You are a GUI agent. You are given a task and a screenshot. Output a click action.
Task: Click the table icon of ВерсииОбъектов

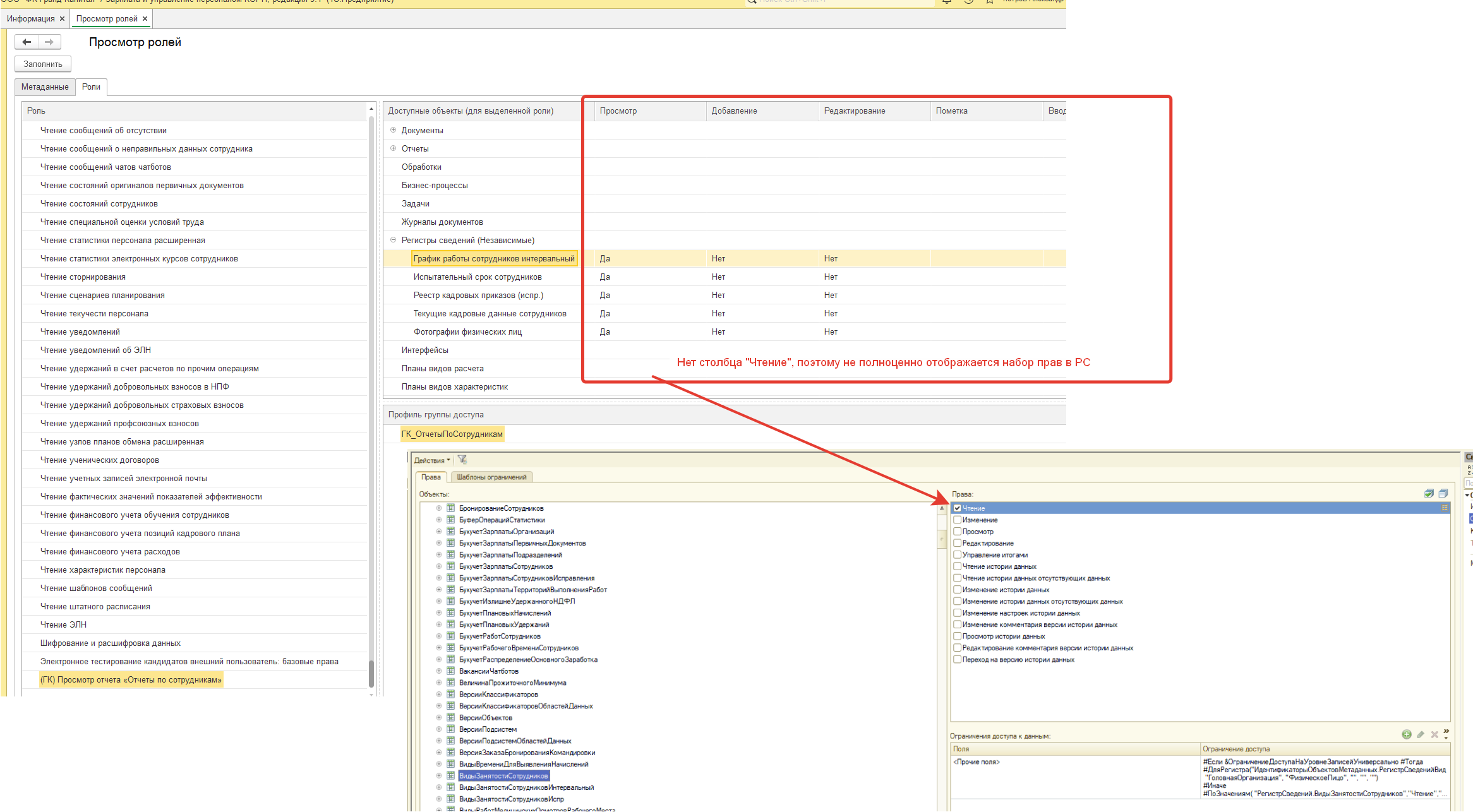[x=451, y=717]
